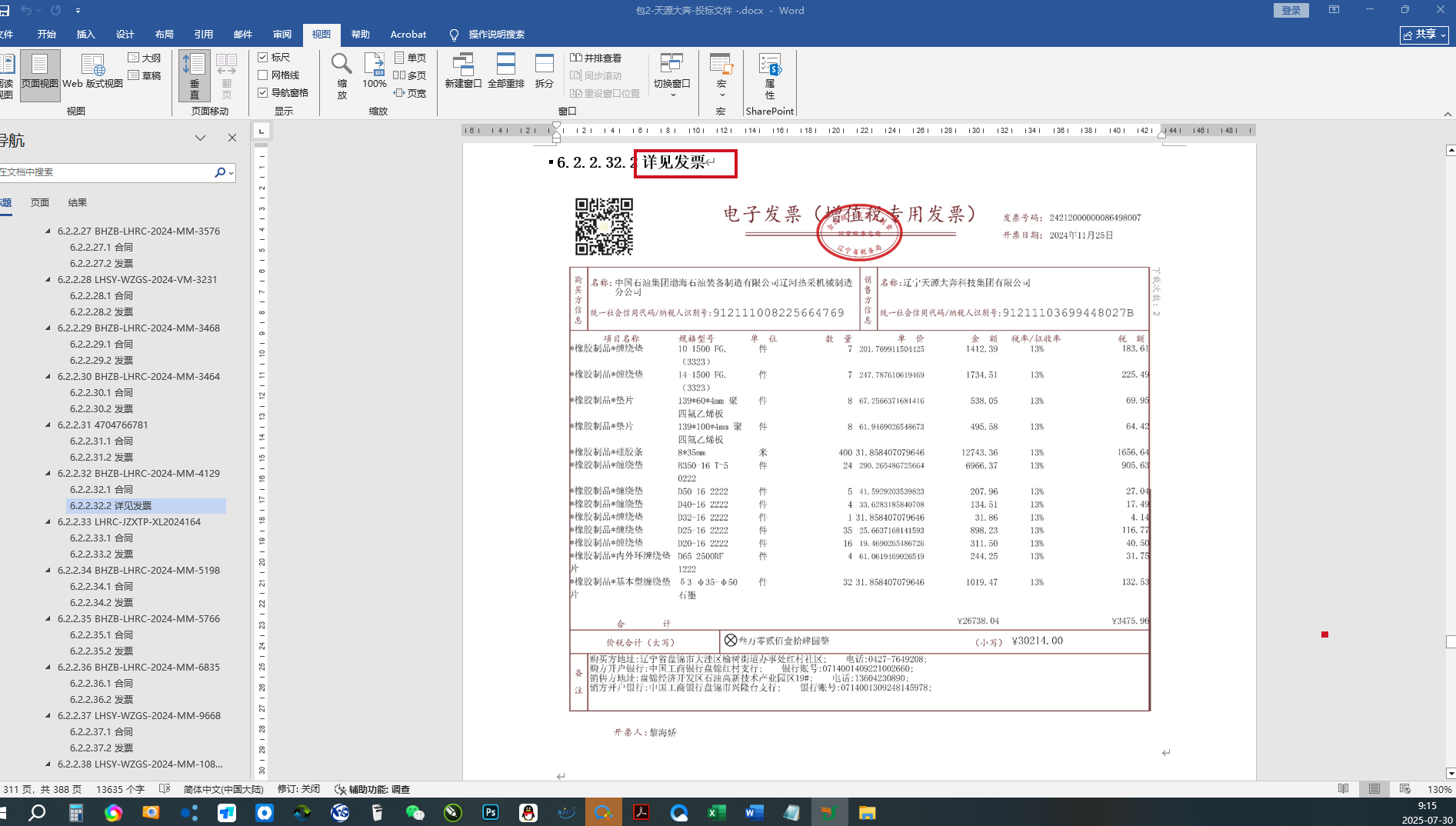Switch to Read Mode in status bar
Image resolution: width=1456 pixels, height=826 pixels.
[x=1343, y=789]
